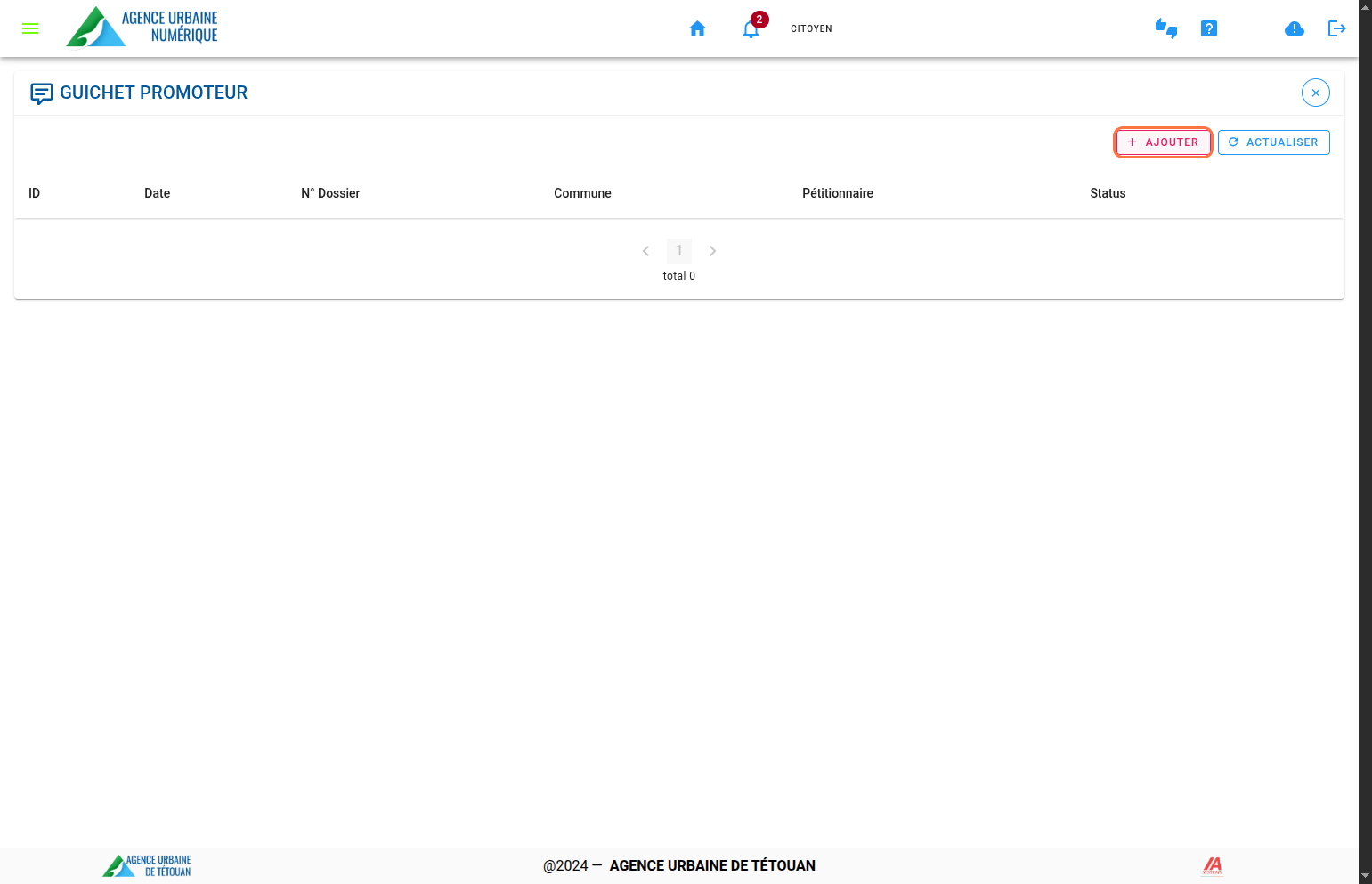The image size is (1372, 884).
Task: Click the Citoyen profile label
Action: (x=811, y=28)
